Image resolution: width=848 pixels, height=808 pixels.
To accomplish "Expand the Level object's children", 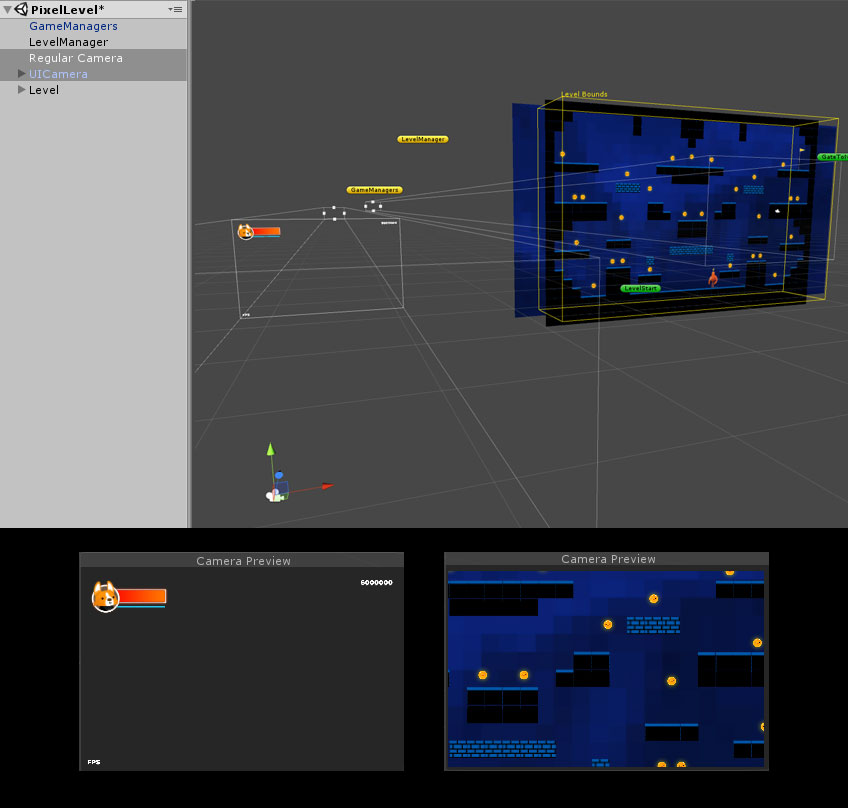I will point(21,90).
